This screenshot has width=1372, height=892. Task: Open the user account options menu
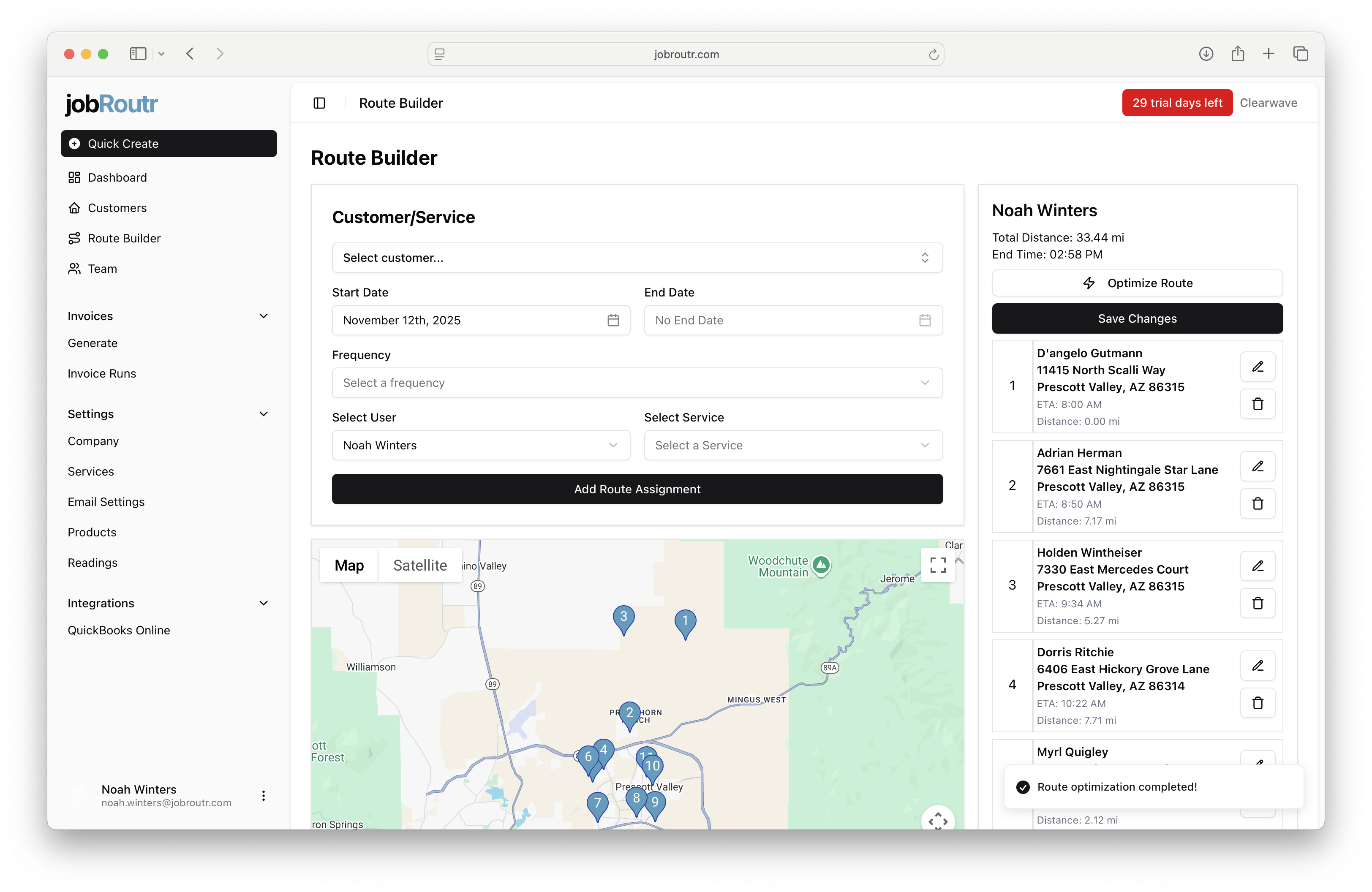[264, 795]
